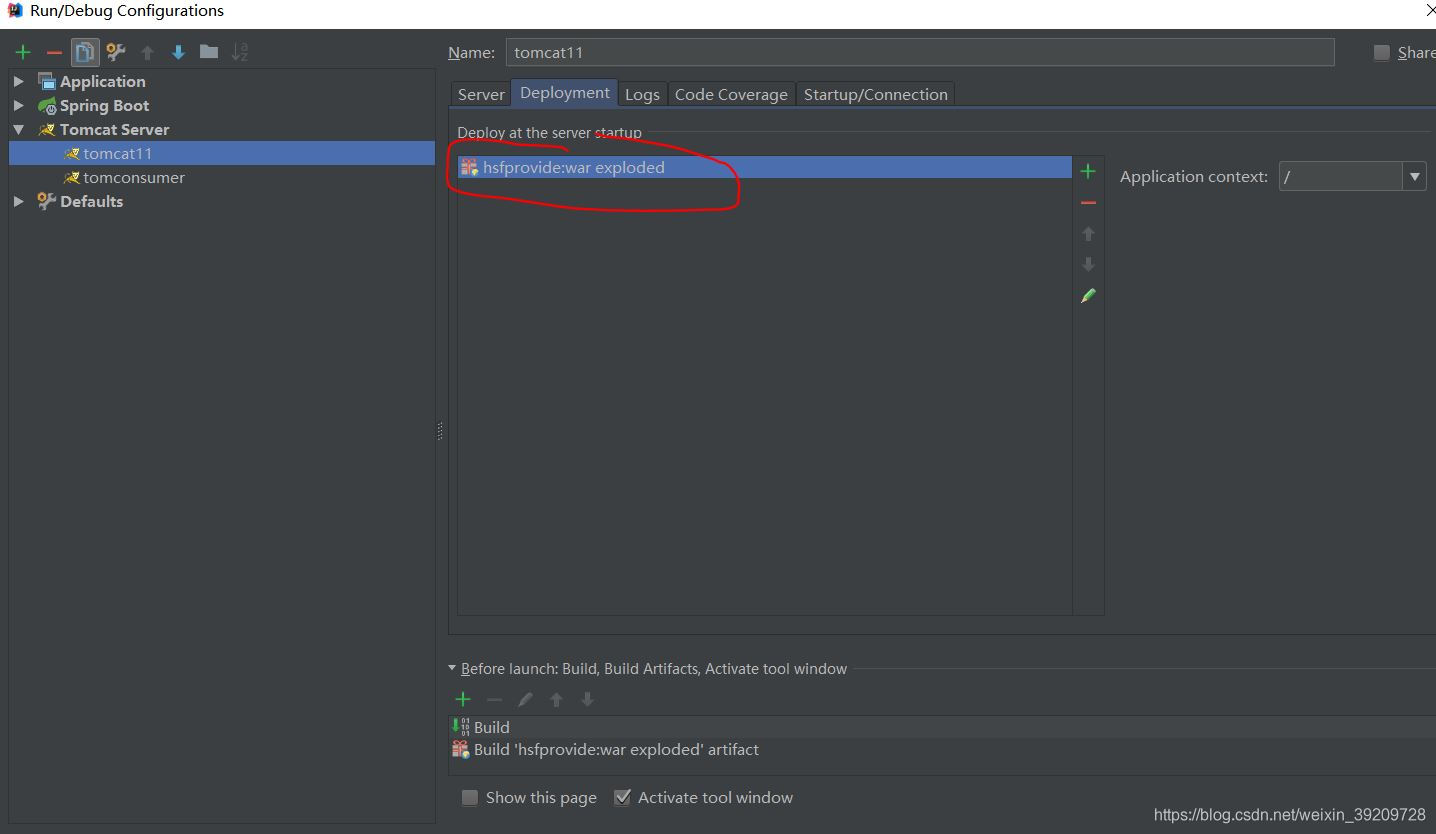The image size is (1436, 834).
Task: Switch to the Server tab
Action: 481,94
